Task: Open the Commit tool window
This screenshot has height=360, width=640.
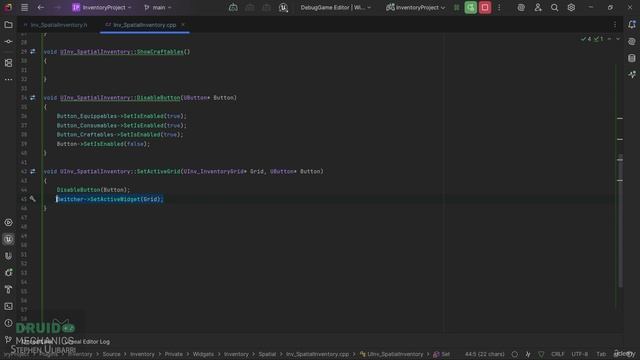Action: tap(8, 42)
